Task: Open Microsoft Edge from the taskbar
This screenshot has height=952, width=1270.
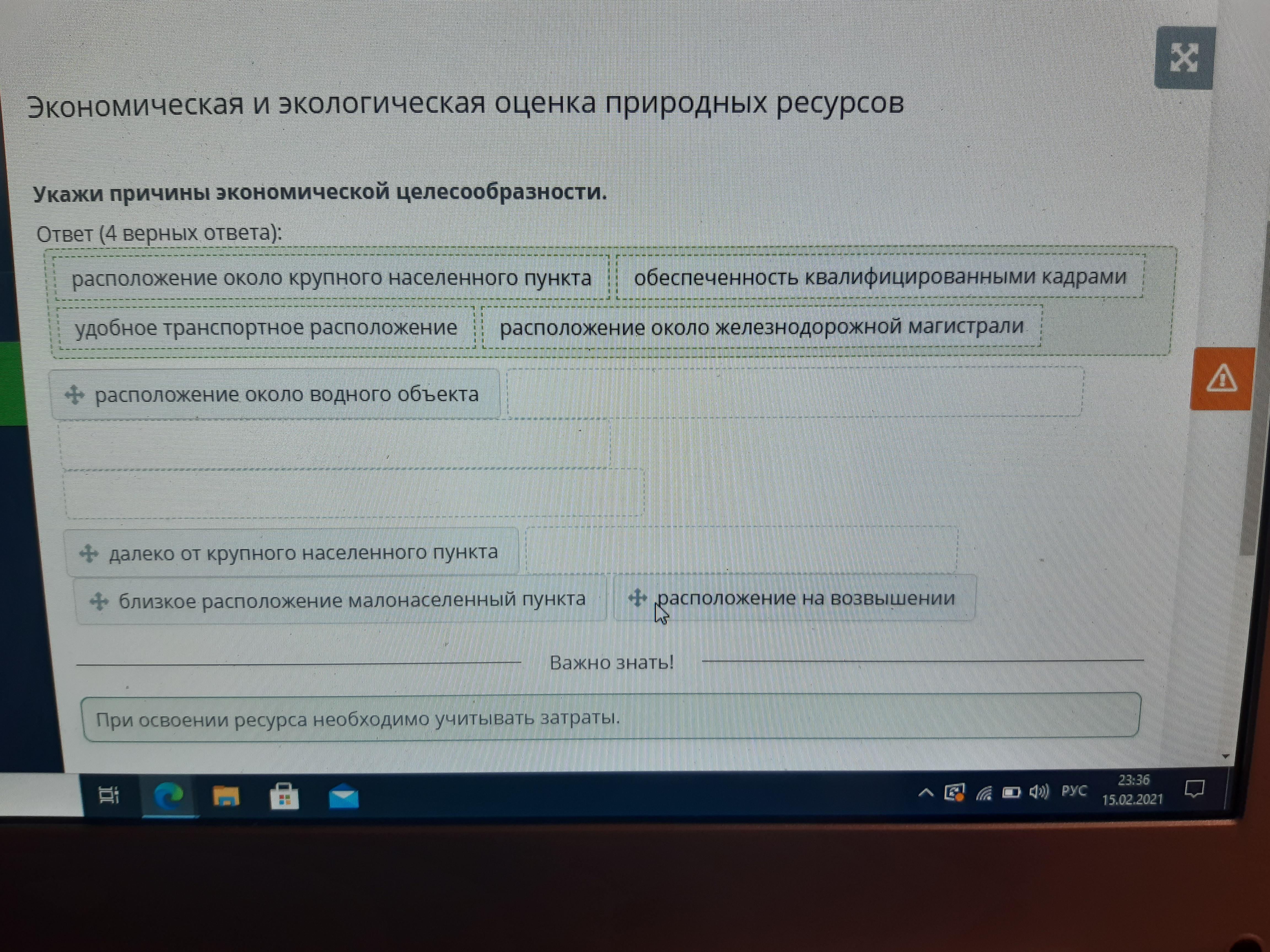Action: click(x=169, y=796)
